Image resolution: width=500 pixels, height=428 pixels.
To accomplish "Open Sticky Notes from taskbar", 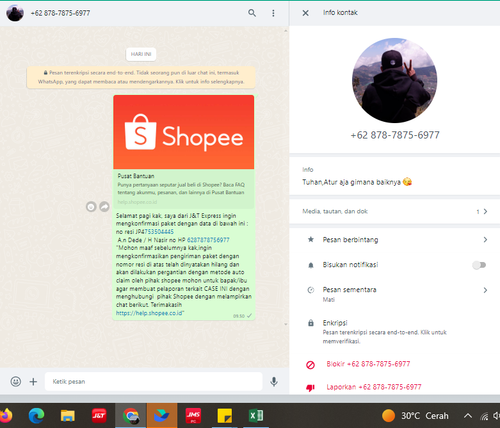I will 225,416.
